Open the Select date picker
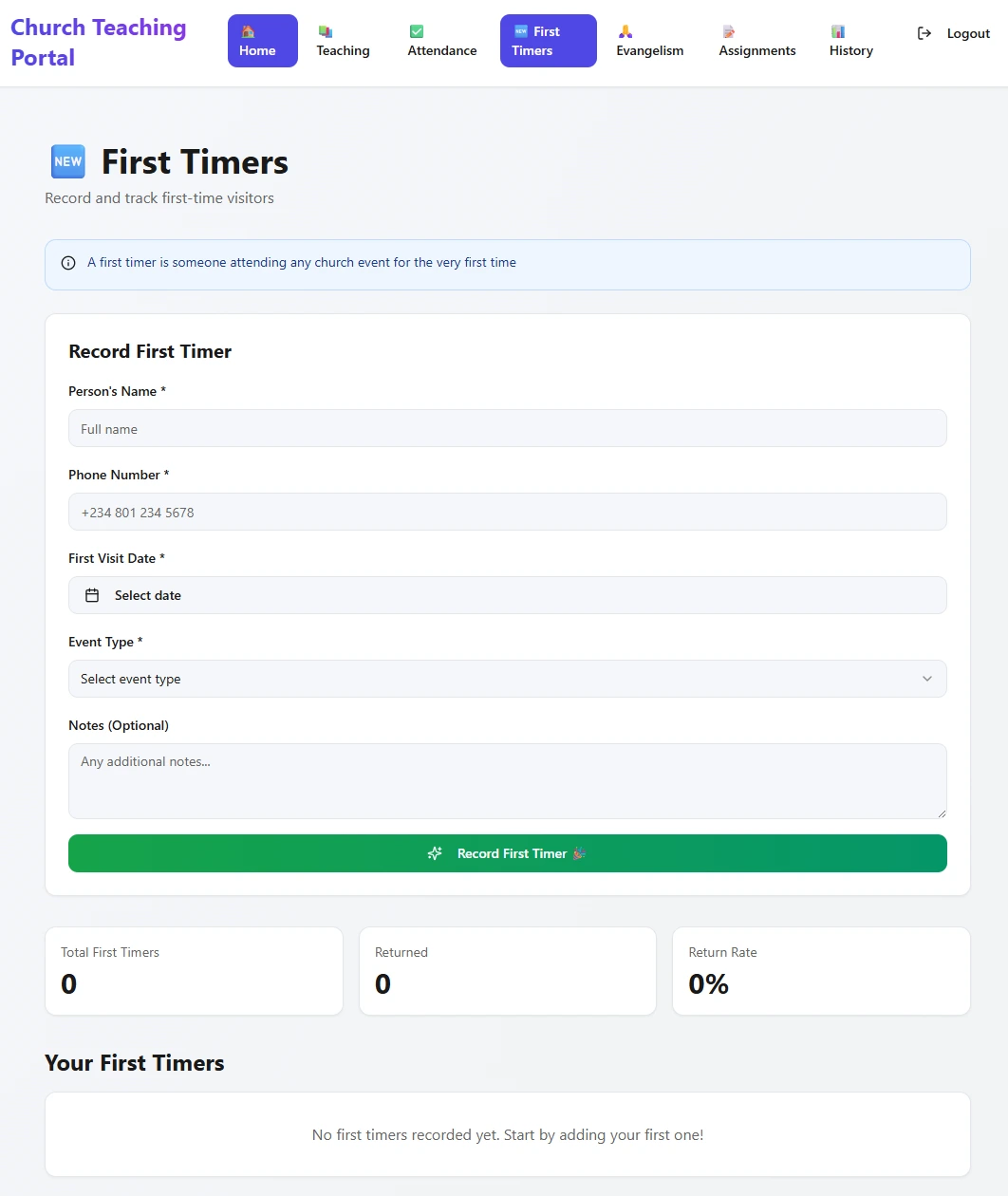 (507, 595)
